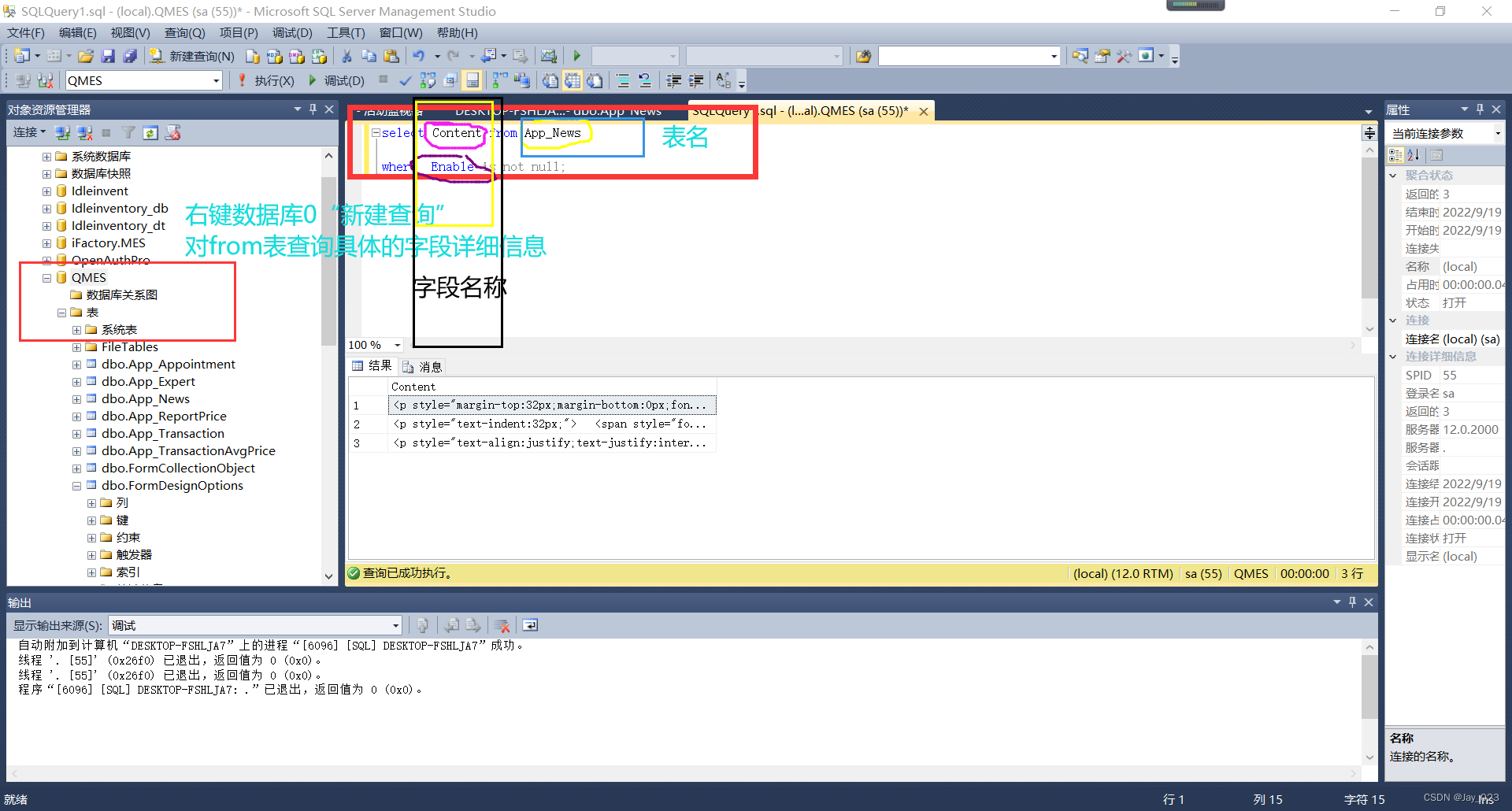Toggle Word Wrap in Output panel
This screenshot has width=1512, height=811.
[x=530, y=625]
